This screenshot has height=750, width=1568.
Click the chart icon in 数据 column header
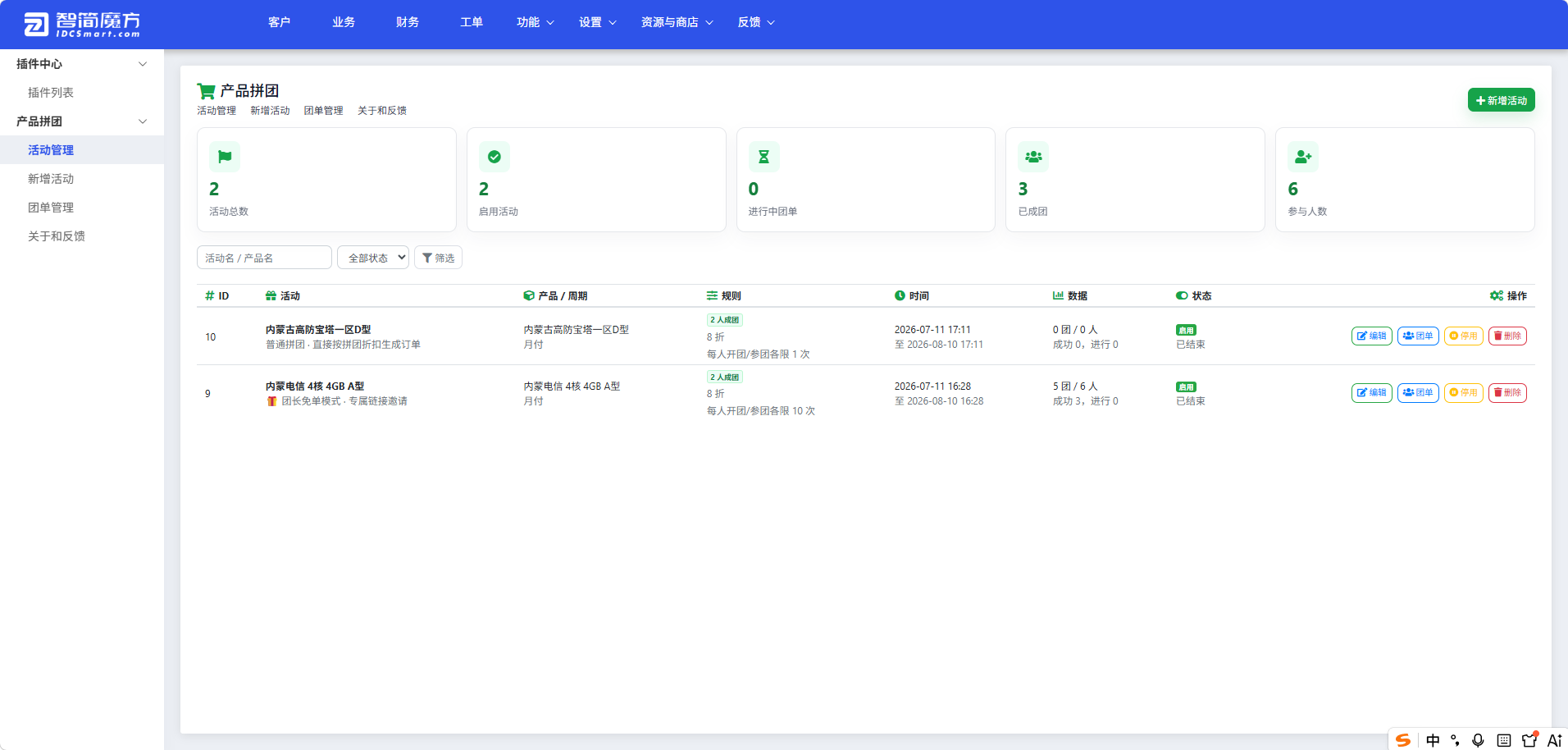click(1058, 295)
